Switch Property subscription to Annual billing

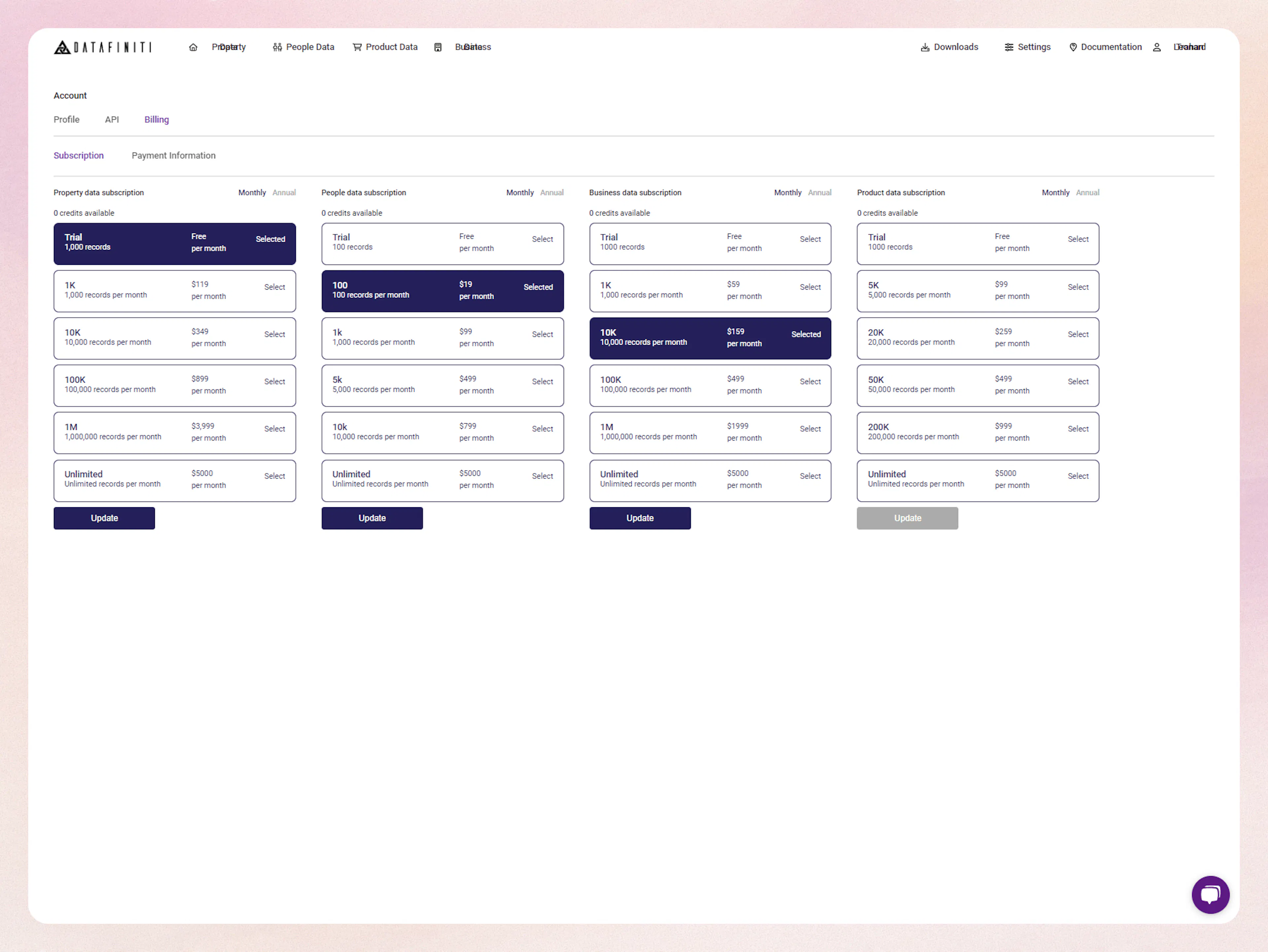284,193
